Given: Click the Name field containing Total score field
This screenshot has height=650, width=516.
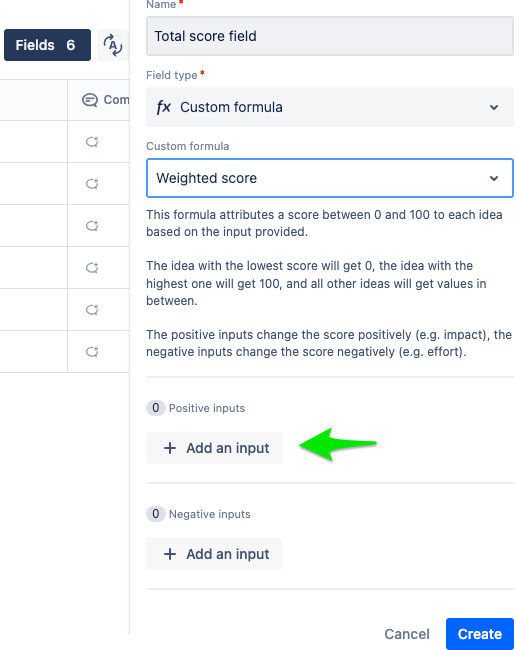Looking at the screenshot, I should click(330, 36).
